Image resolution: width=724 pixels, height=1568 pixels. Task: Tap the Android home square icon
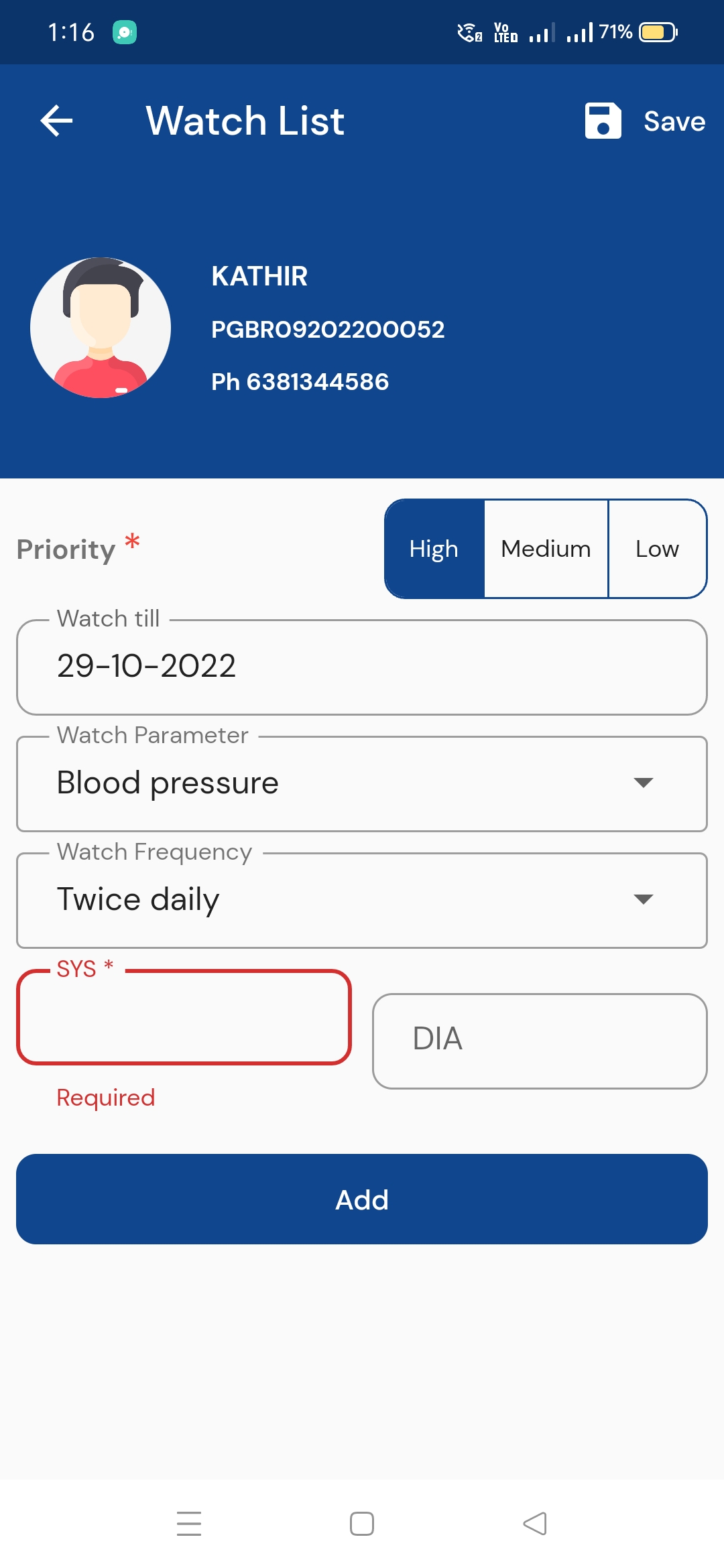(362, 1523)
